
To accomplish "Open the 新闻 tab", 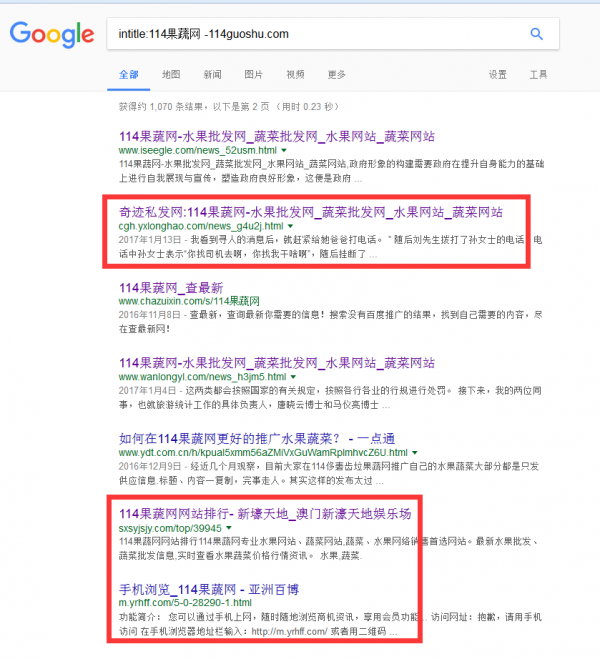I will point(213,75).
